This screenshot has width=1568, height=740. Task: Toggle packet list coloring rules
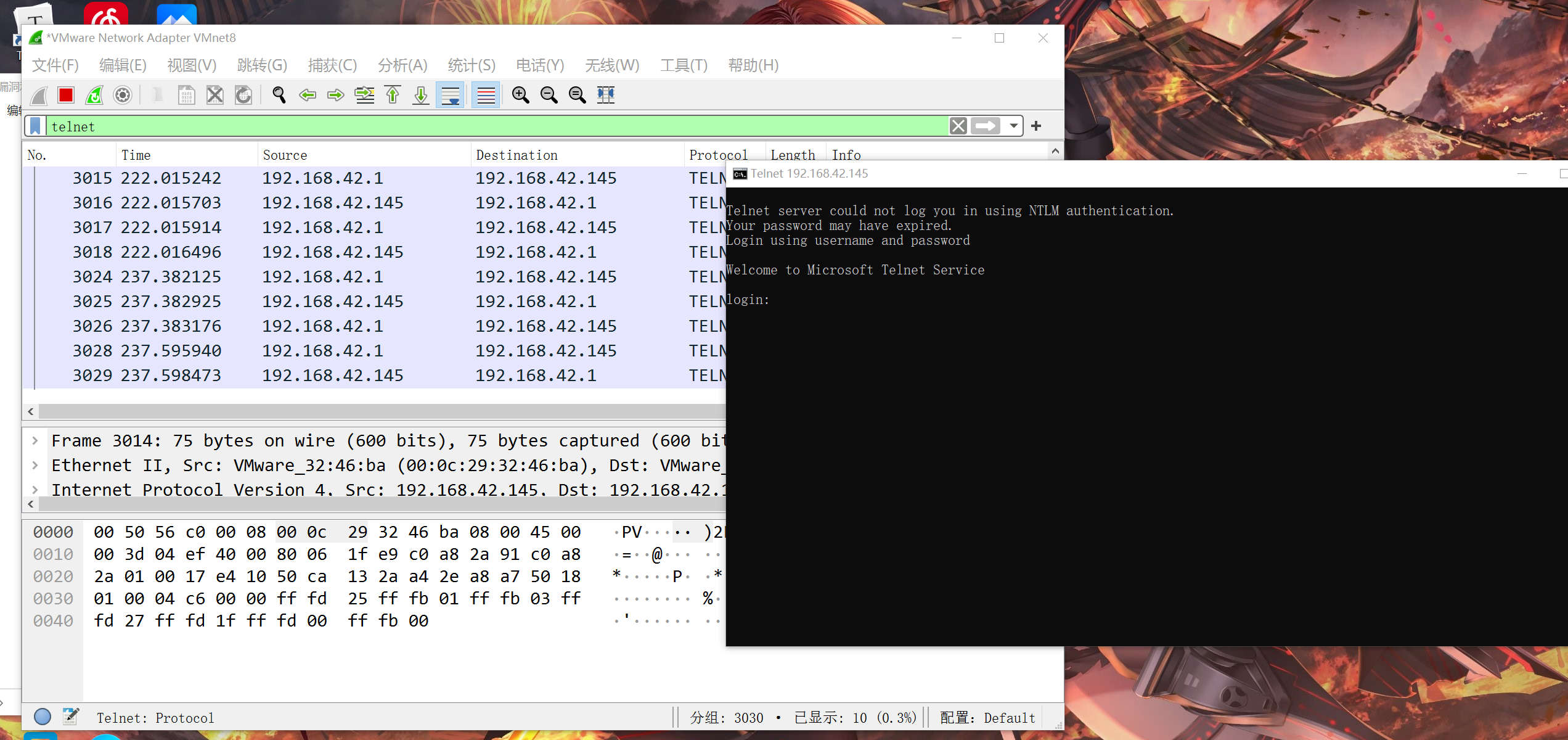[486, 95]
